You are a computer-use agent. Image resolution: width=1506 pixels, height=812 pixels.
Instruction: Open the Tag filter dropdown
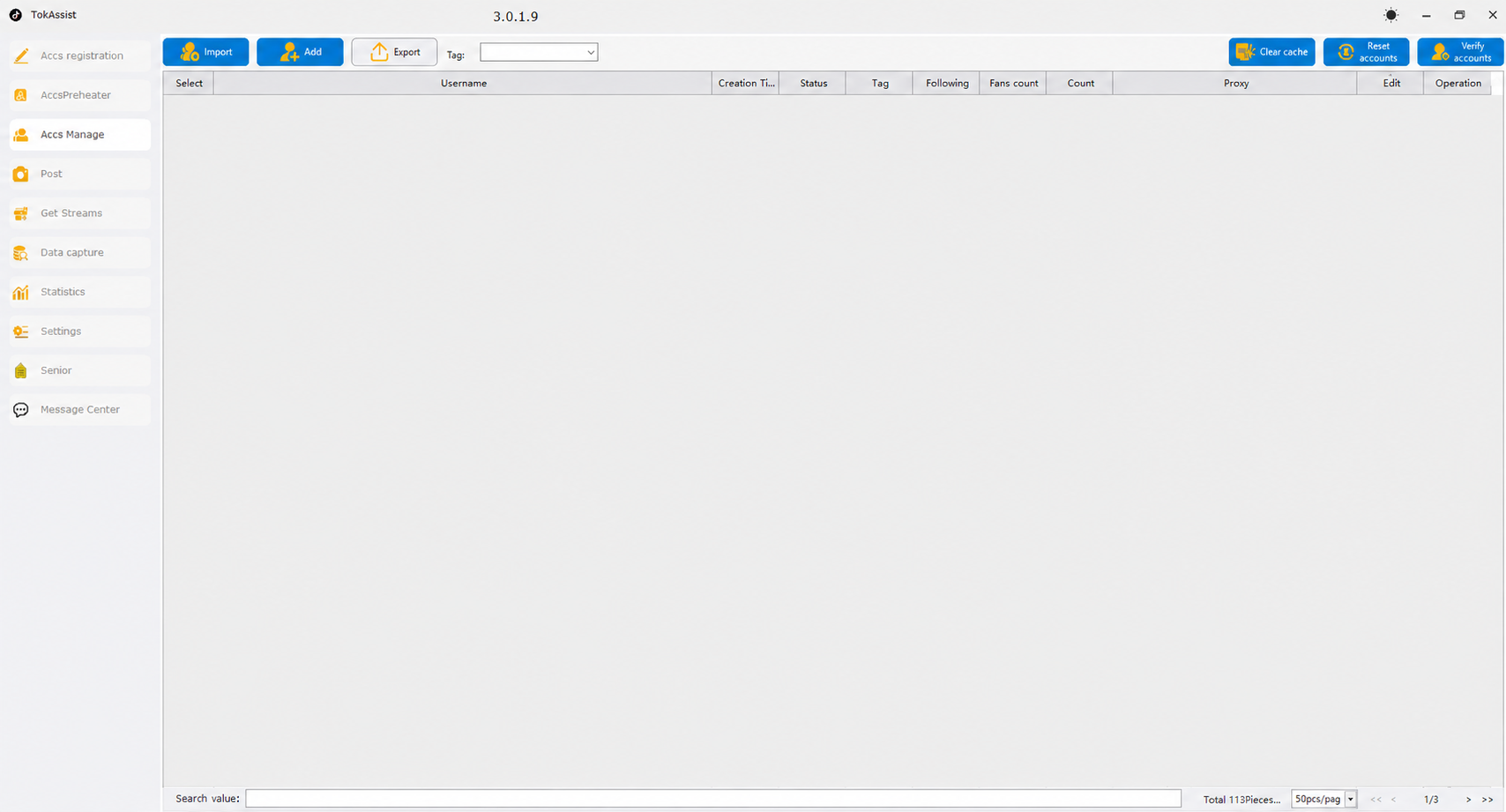[539, 53]
